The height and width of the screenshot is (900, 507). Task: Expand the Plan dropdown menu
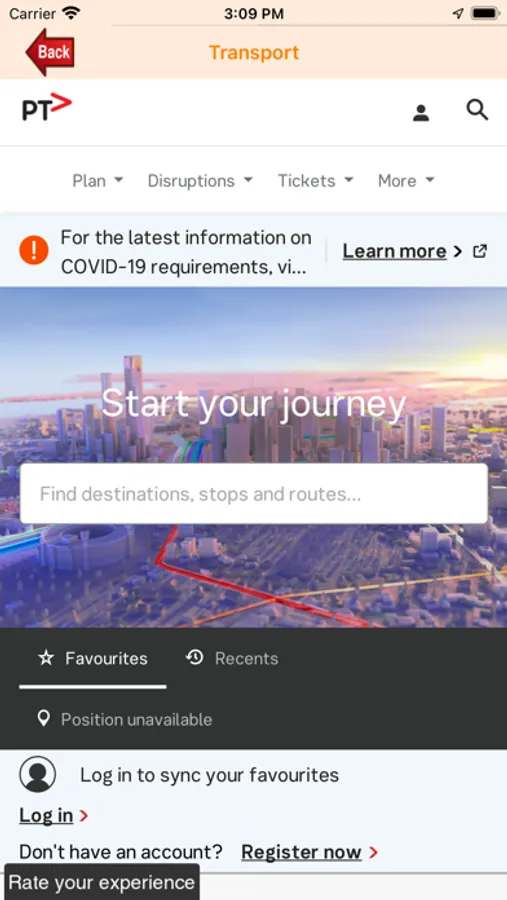[x=98, y=181]
